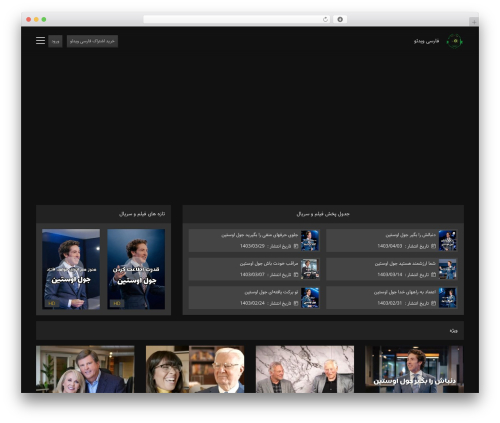Click the calendar icon next to date 1403/03/14
This screenshot has height=423, width=500.
pyautogui.click(x=433, y=275)
